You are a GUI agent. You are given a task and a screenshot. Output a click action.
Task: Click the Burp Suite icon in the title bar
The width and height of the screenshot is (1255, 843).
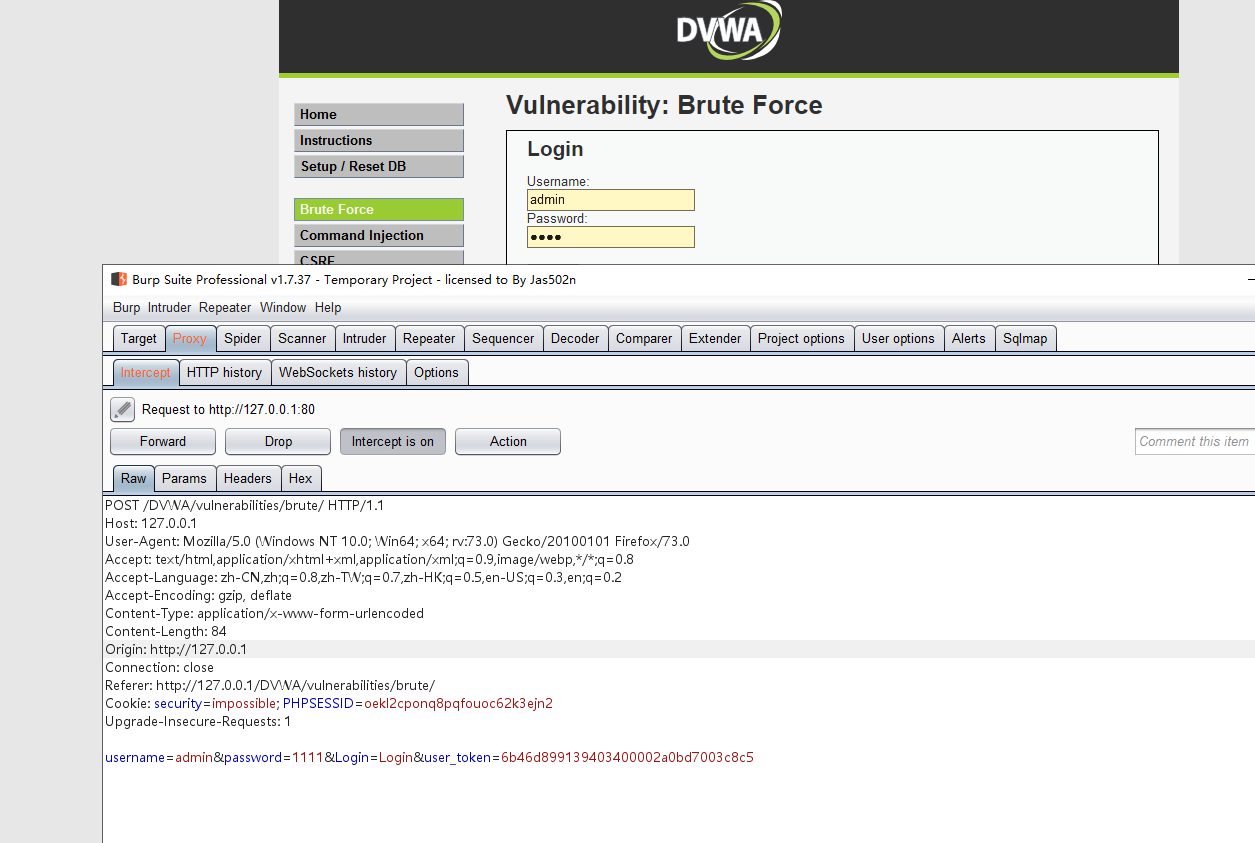(118, 280)
